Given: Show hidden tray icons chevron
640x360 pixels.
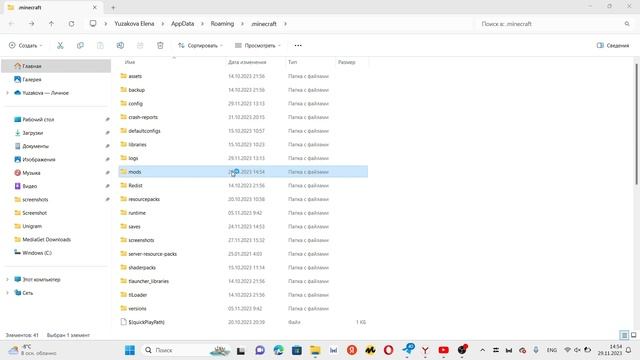Looking at the screenshot, I should pyautogui.click(x=482, y=350).
